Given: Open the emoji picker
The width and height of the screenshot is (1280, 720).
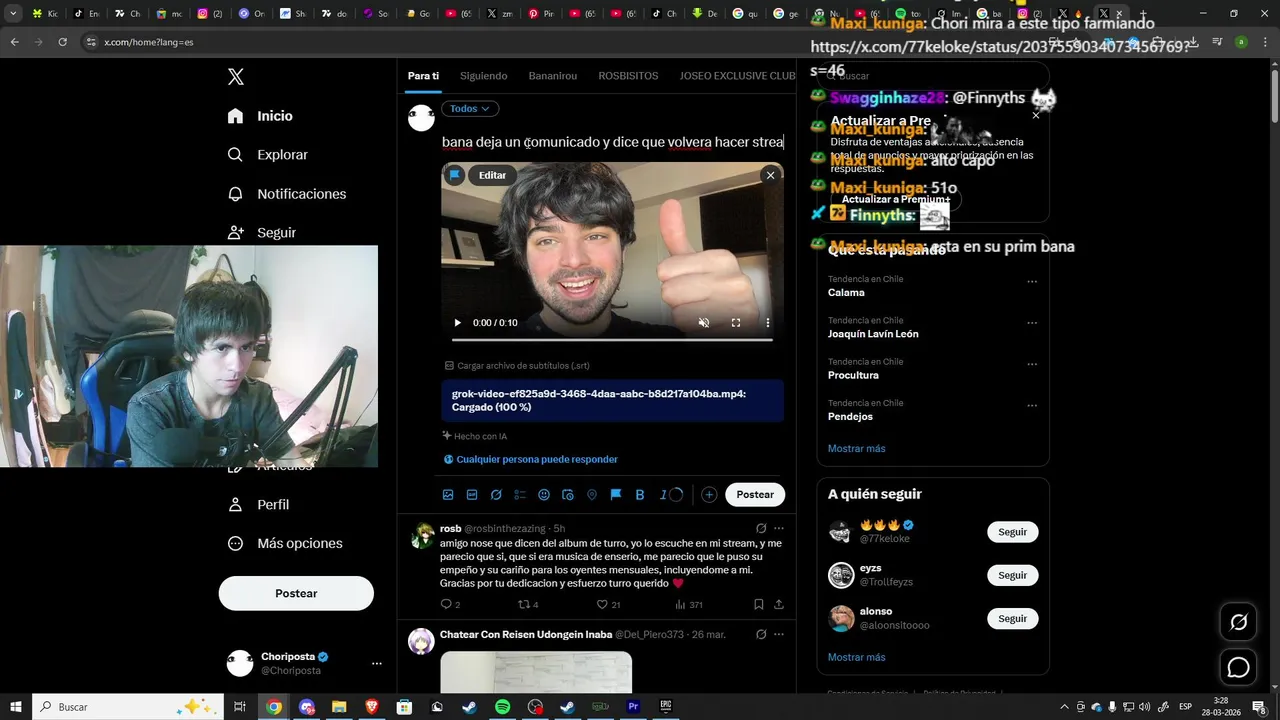Looking at the screenshot, I should (544, 495).
